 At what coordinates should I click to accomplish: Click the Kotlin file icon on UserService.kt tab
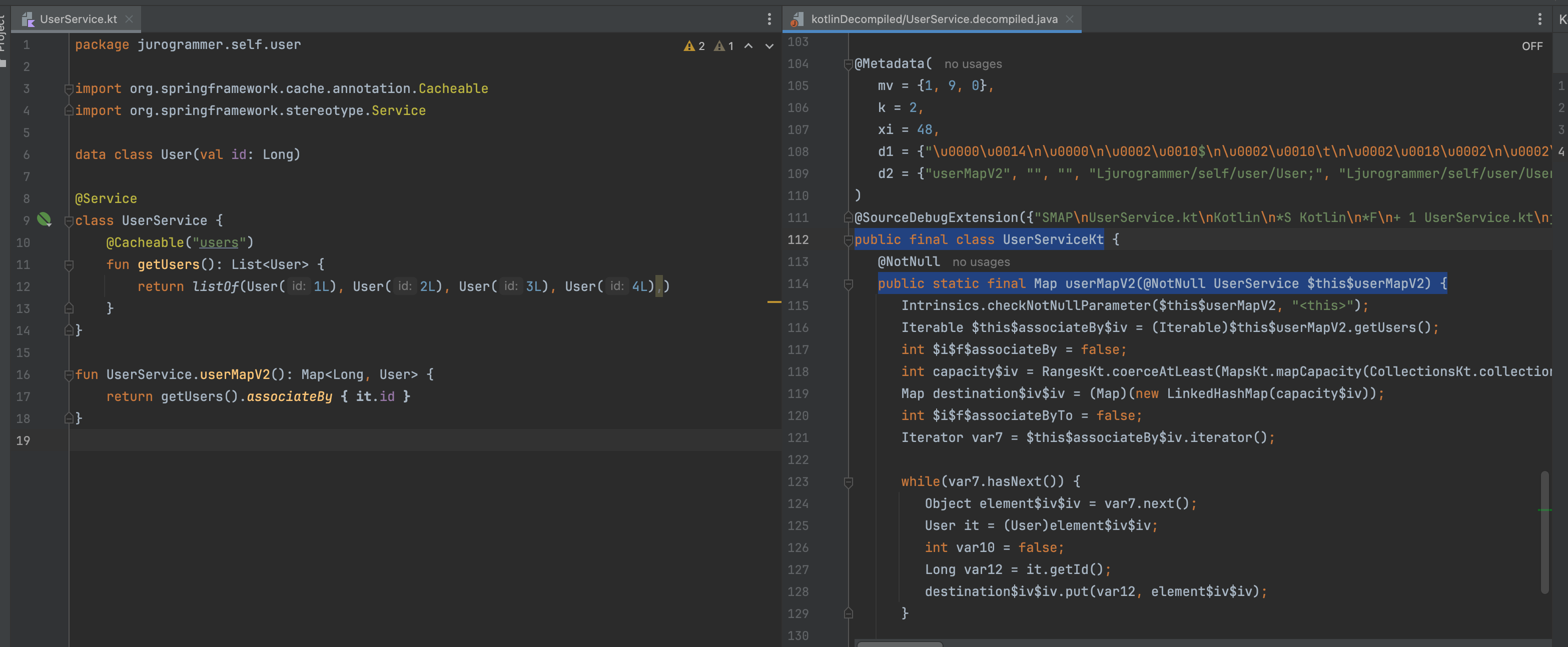(28, 19)
